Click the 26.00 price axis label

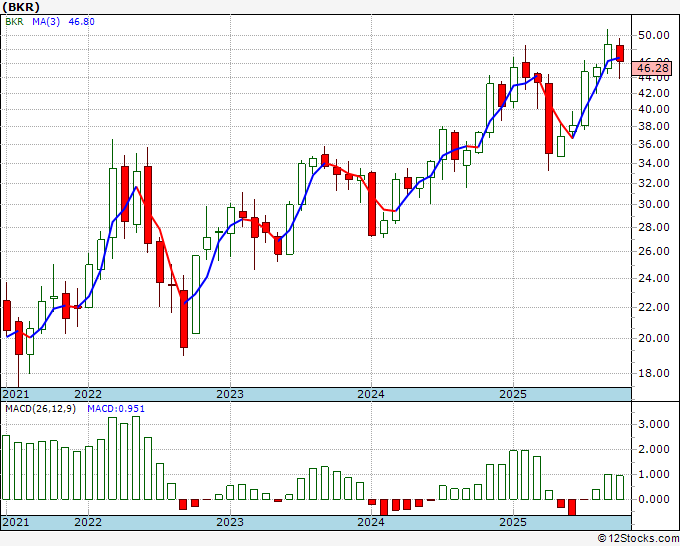click(654, 252)
